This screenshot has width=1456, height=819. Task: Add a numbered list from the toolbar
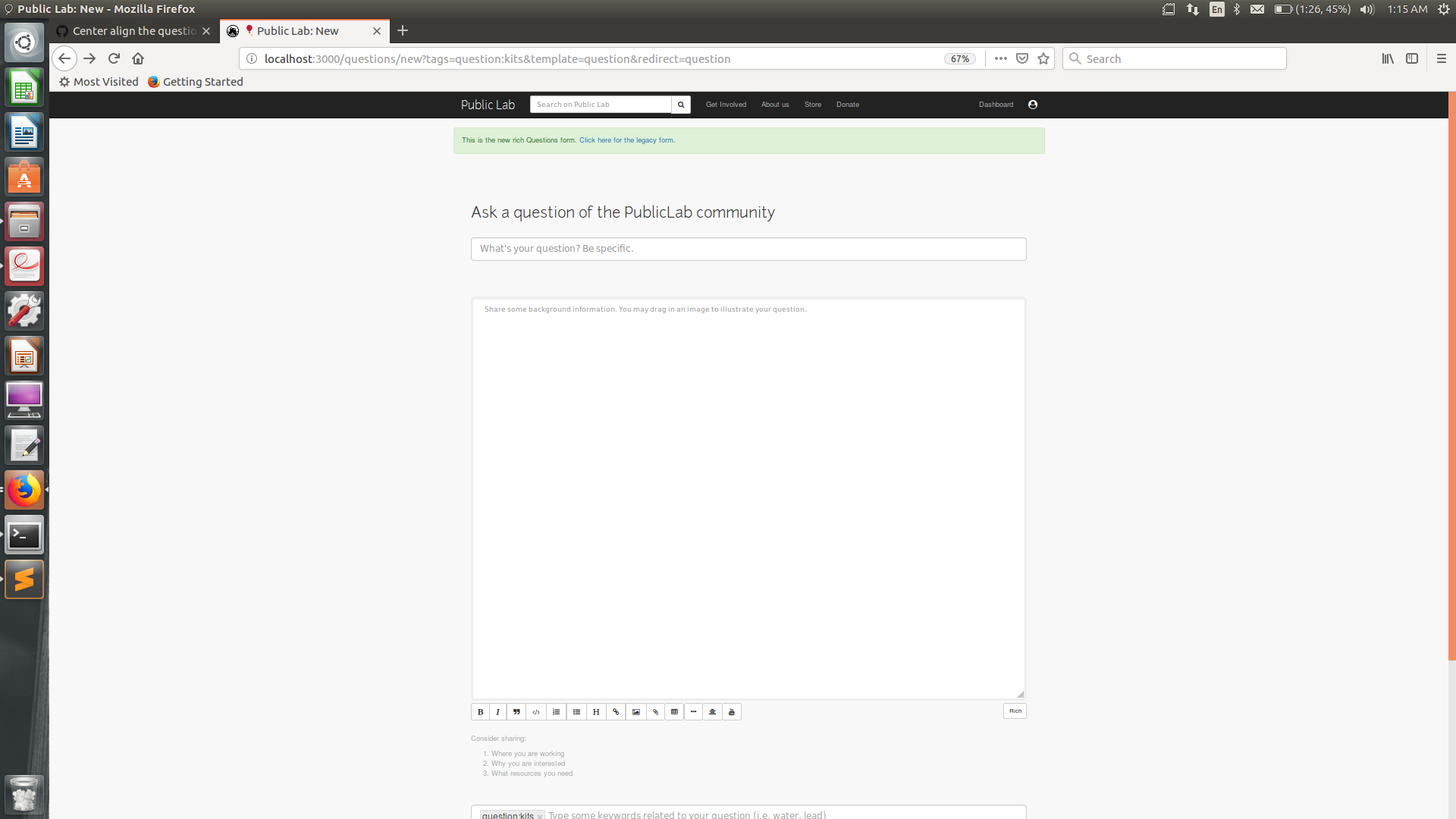coord(557,712)
